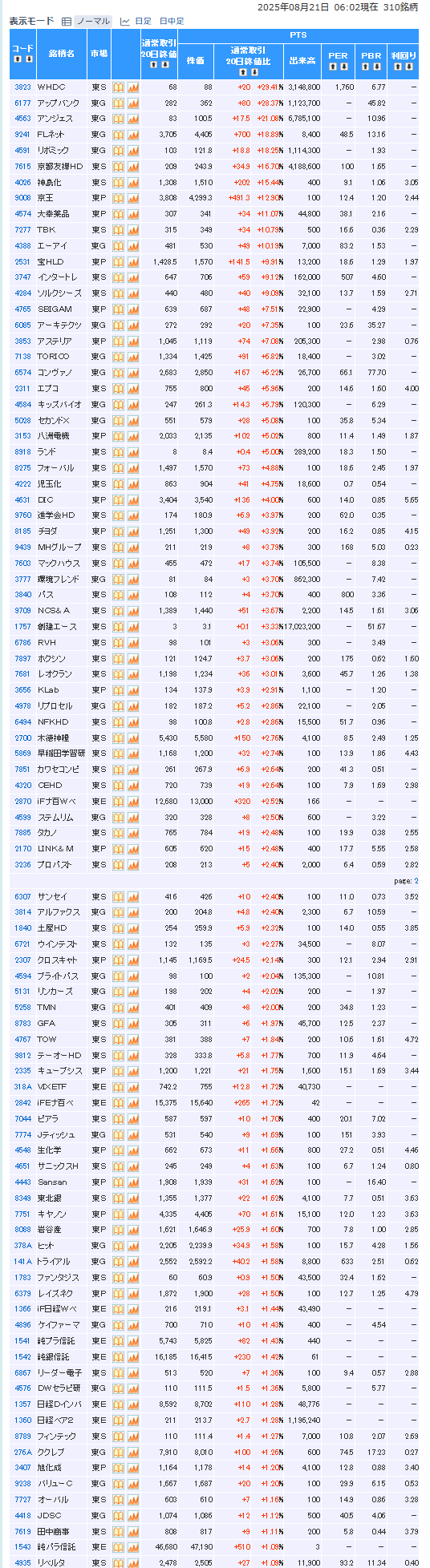Open stock code 141A link
The width and height of the screenshot is (430, 1568).
coord(22,1261)
